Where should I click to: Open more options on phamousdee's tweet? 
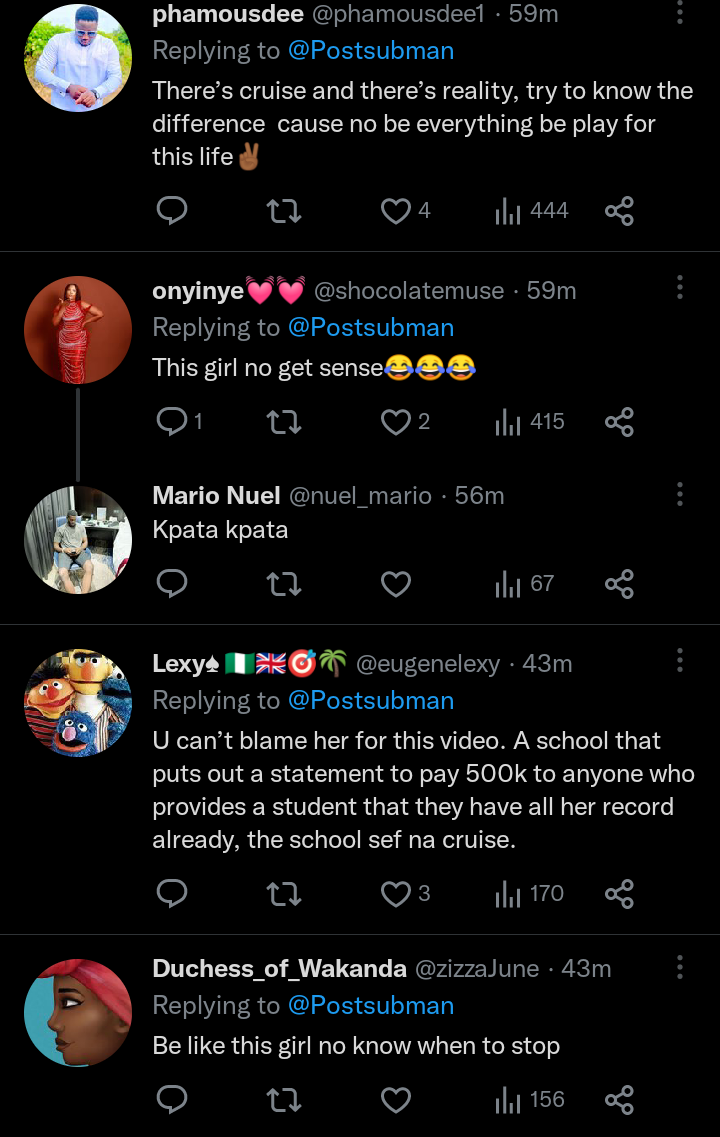pyautogui.click(x=680, y=13)
